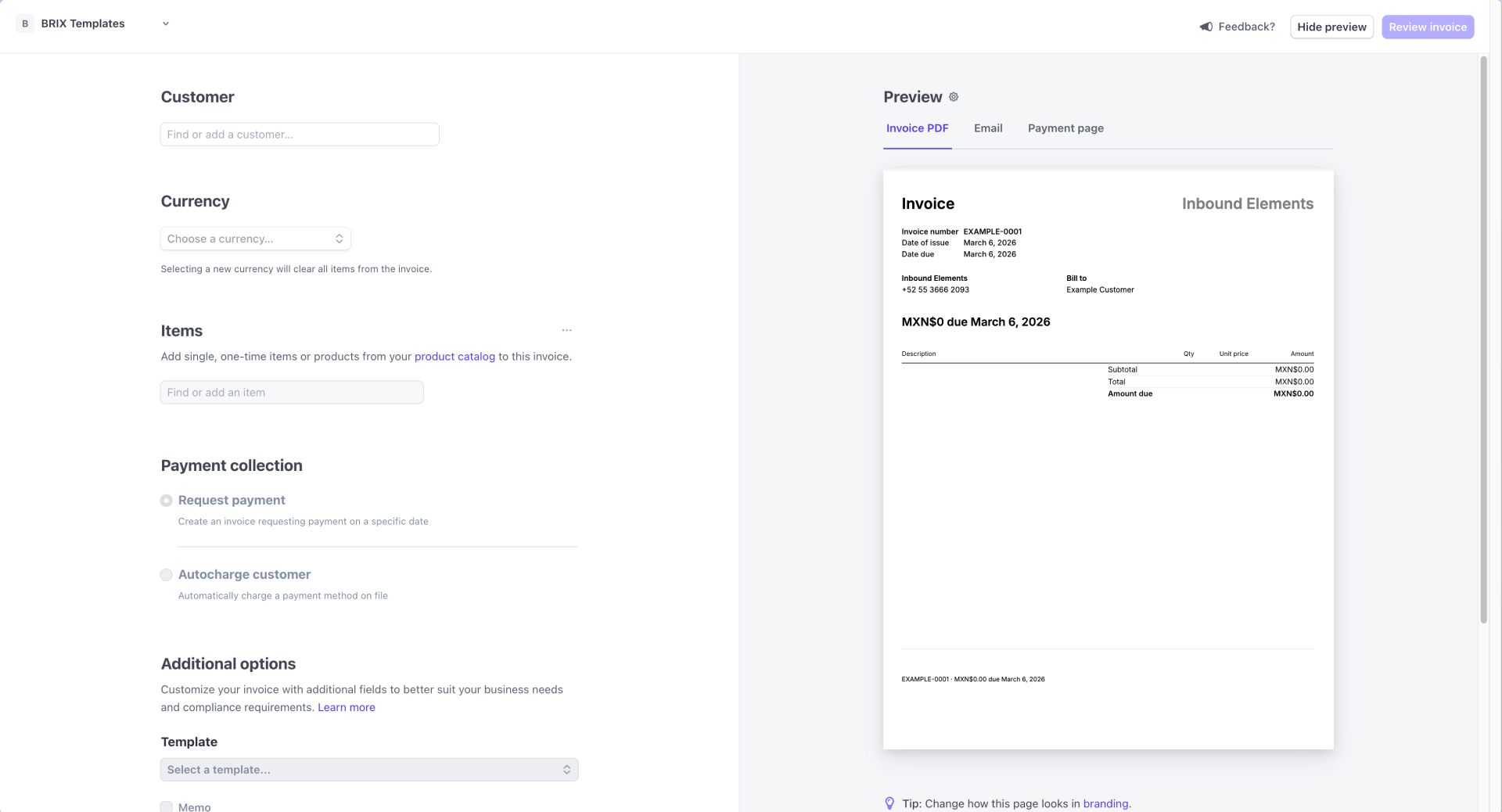Enable the Memo checkbox

166,807
